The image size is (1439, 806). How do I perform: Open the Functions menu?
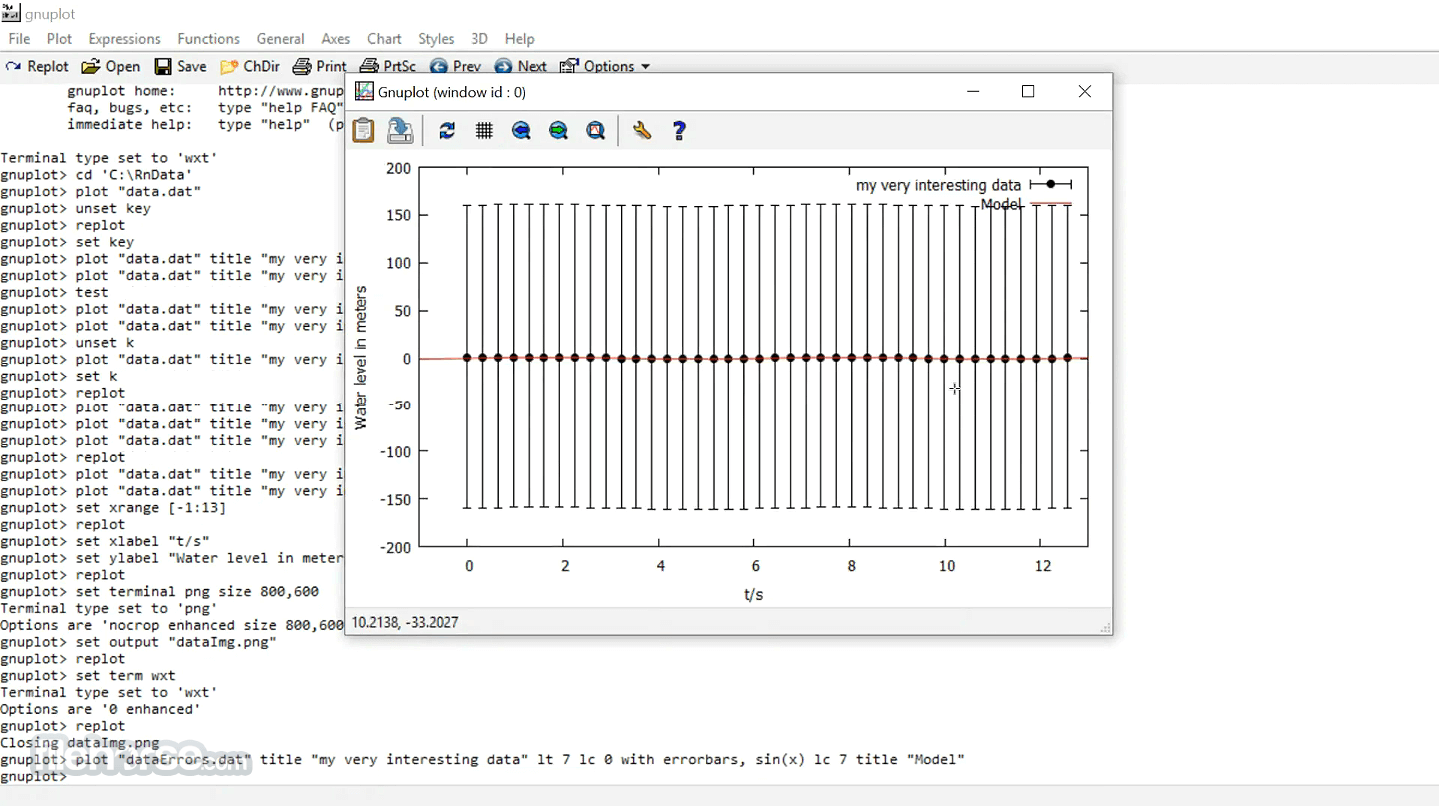(208, 39)
